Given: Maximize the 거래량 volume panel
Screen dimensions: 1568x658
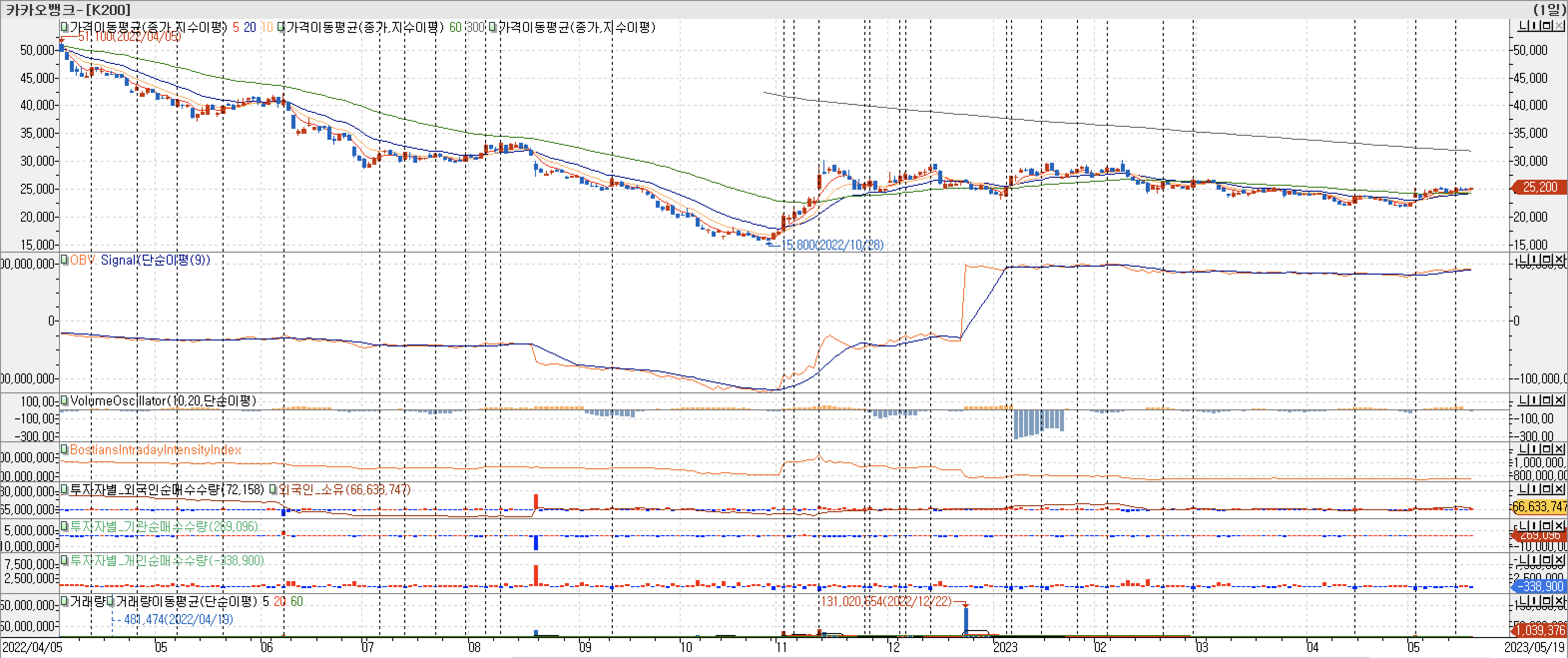Looking at the screenshot, I should point(1547,601).
